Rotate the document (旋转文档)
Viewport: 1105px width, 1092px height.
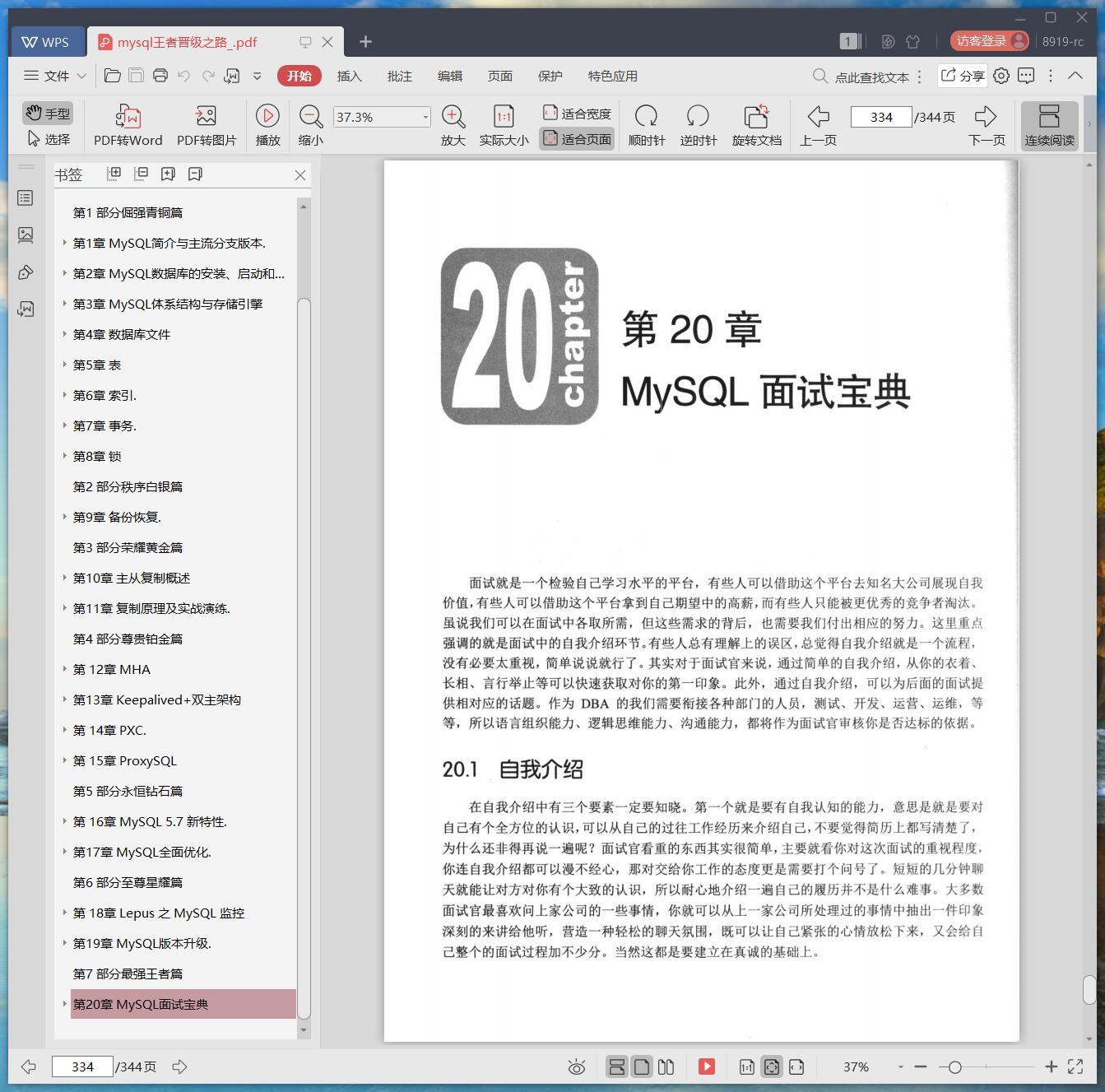[757, 125]
